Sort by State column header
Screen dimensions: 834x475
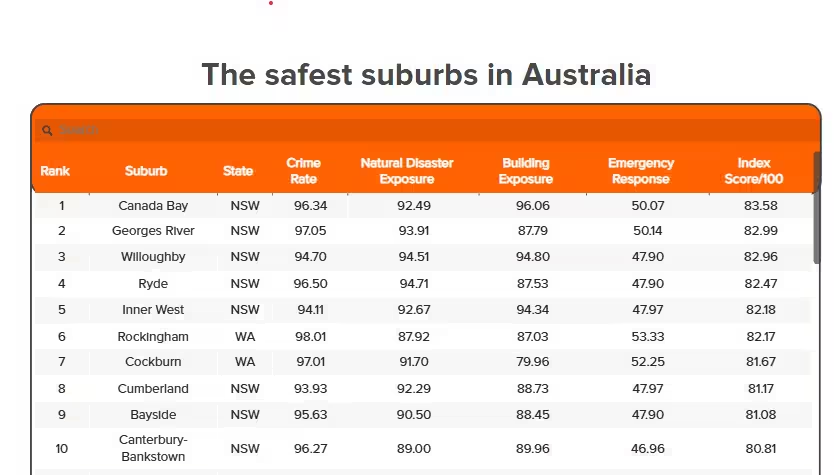pyautogui.click(x=238, y=171)
